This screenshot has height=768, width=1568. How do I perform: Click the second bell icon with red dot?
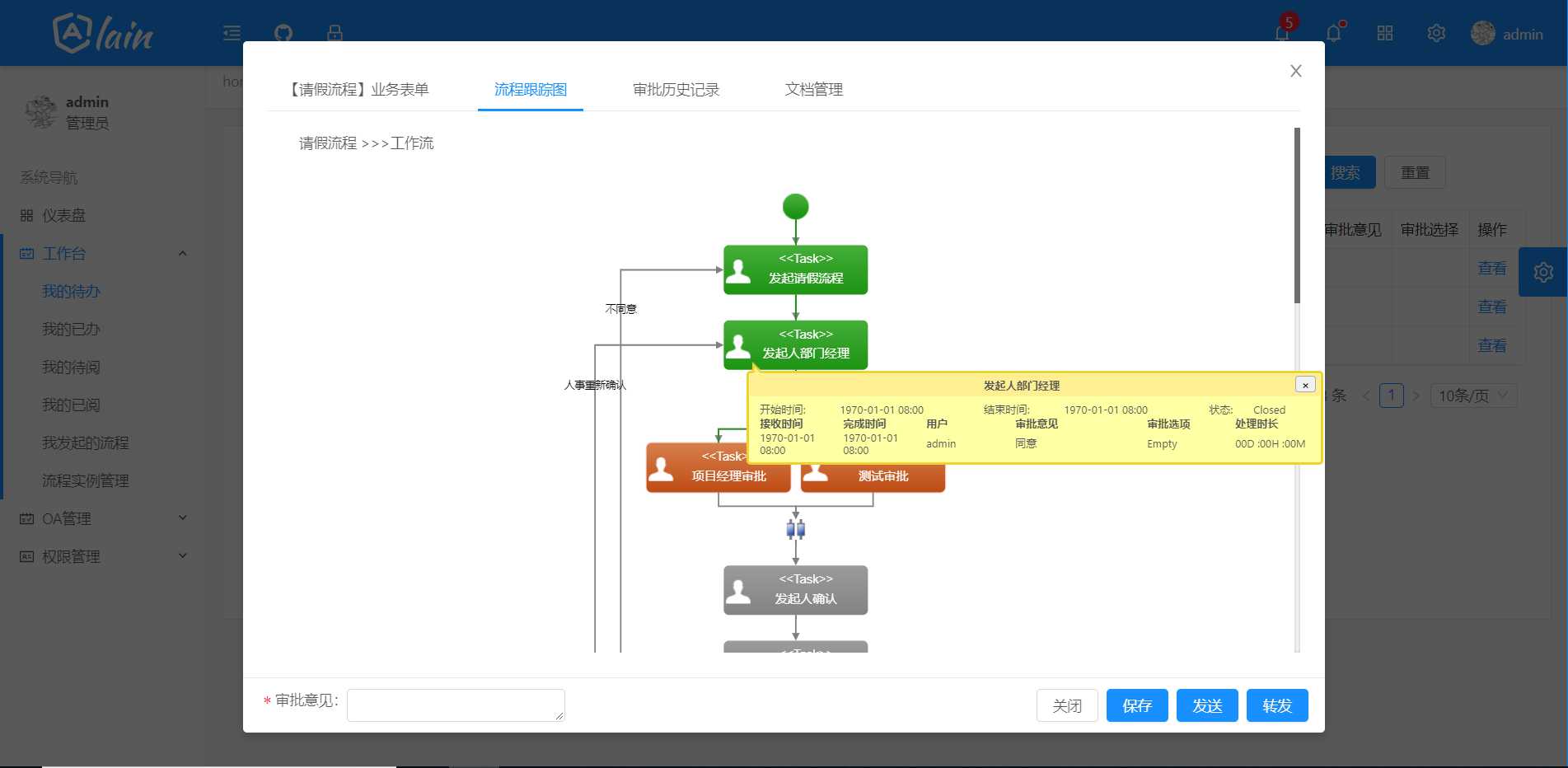(1334, 33)
